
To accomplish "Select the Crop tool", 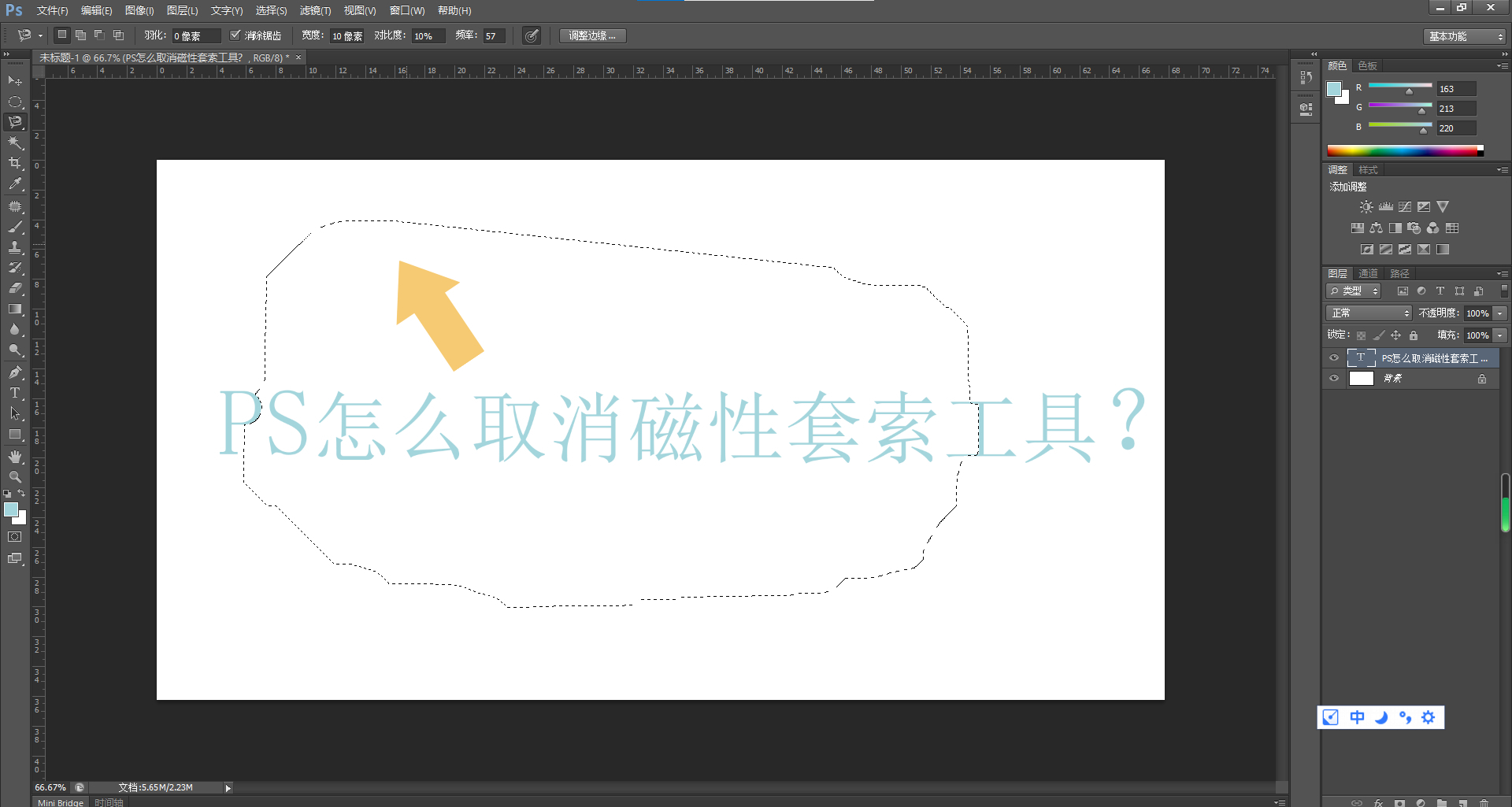I will pyautogui.click(x=15, y=163).
